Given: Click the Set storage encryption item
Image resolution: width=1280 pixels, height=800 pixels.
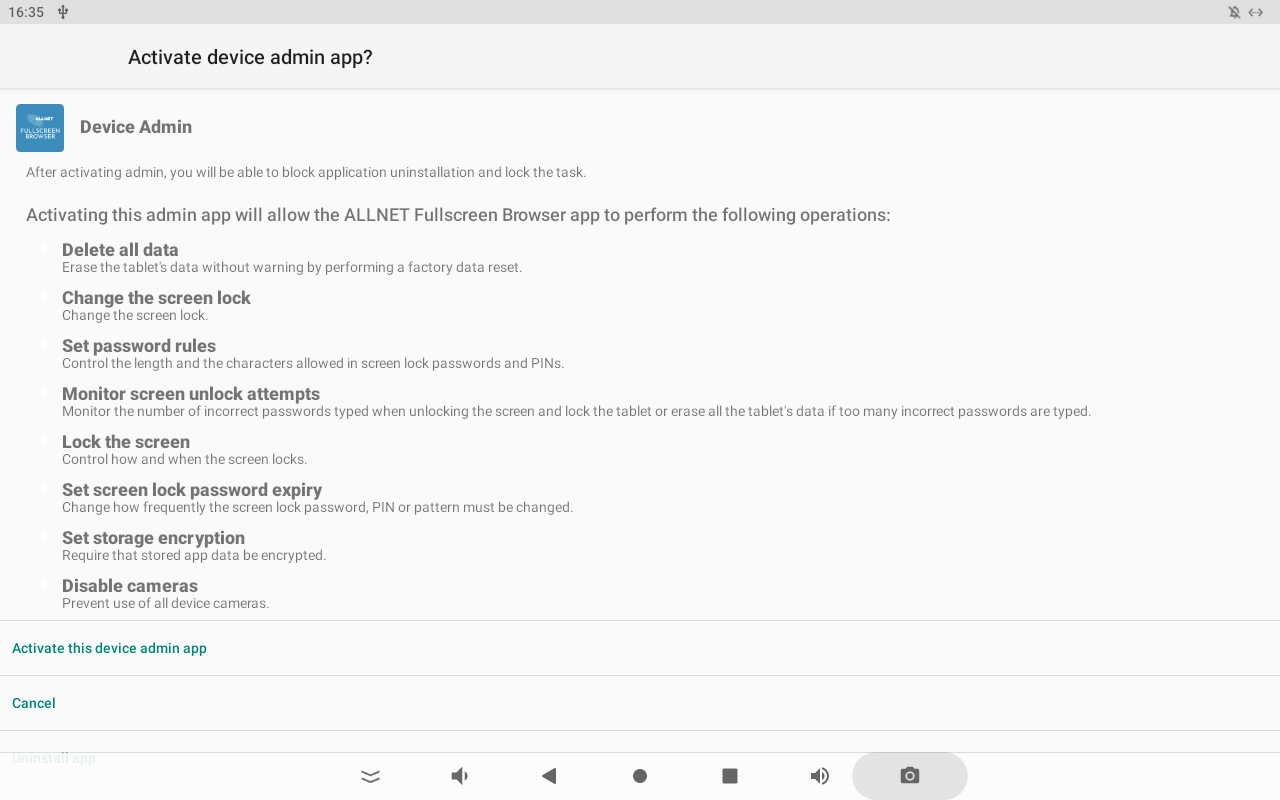Looking at the screenshot, I should 153,538.
